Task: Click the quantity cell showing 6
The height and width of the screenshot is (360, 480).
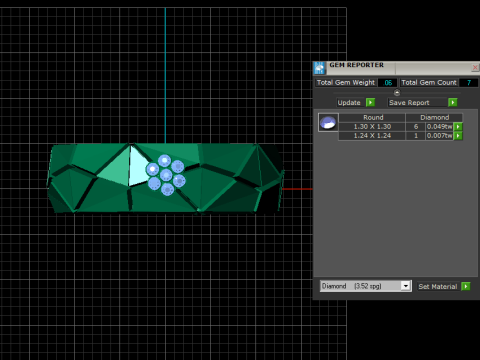Action: pos(416,127)
